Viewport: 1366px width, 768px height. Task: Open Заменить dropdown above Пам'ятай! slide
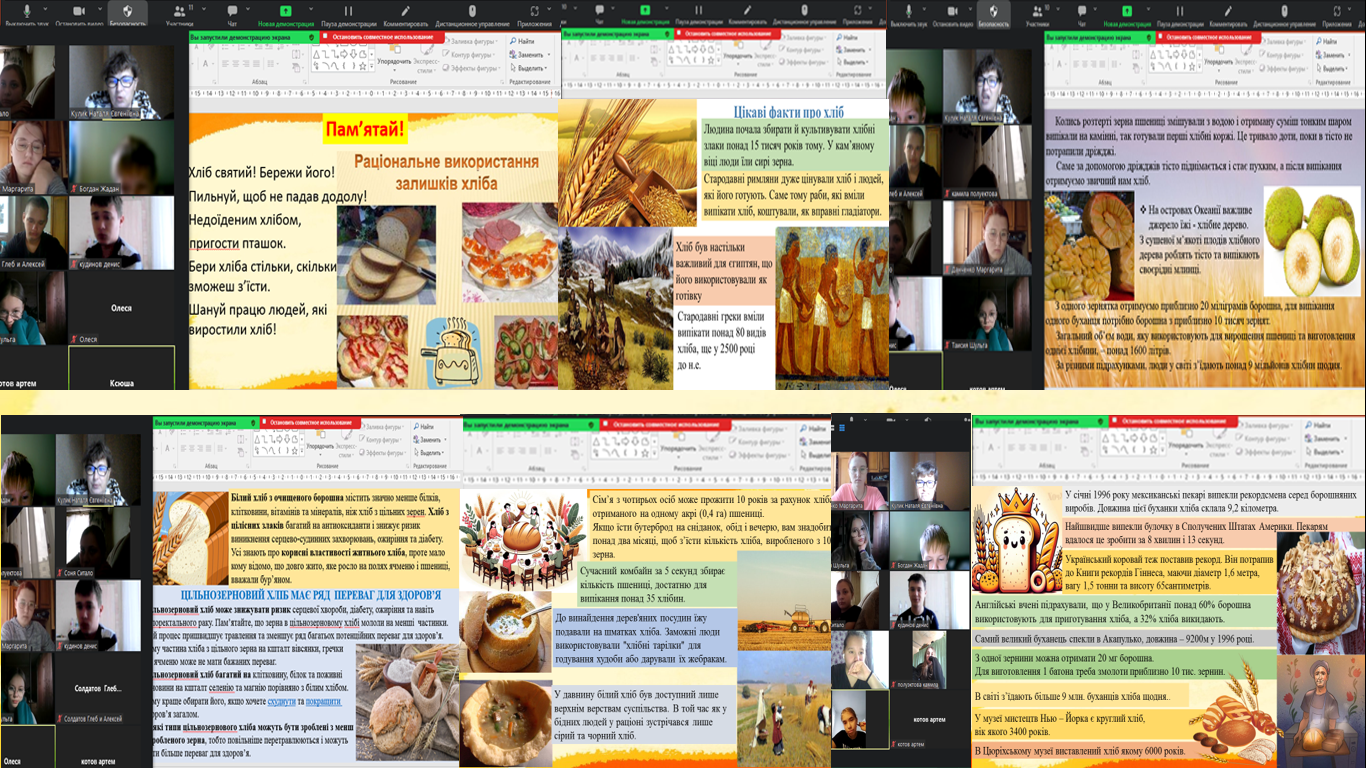tap(529, 54)
